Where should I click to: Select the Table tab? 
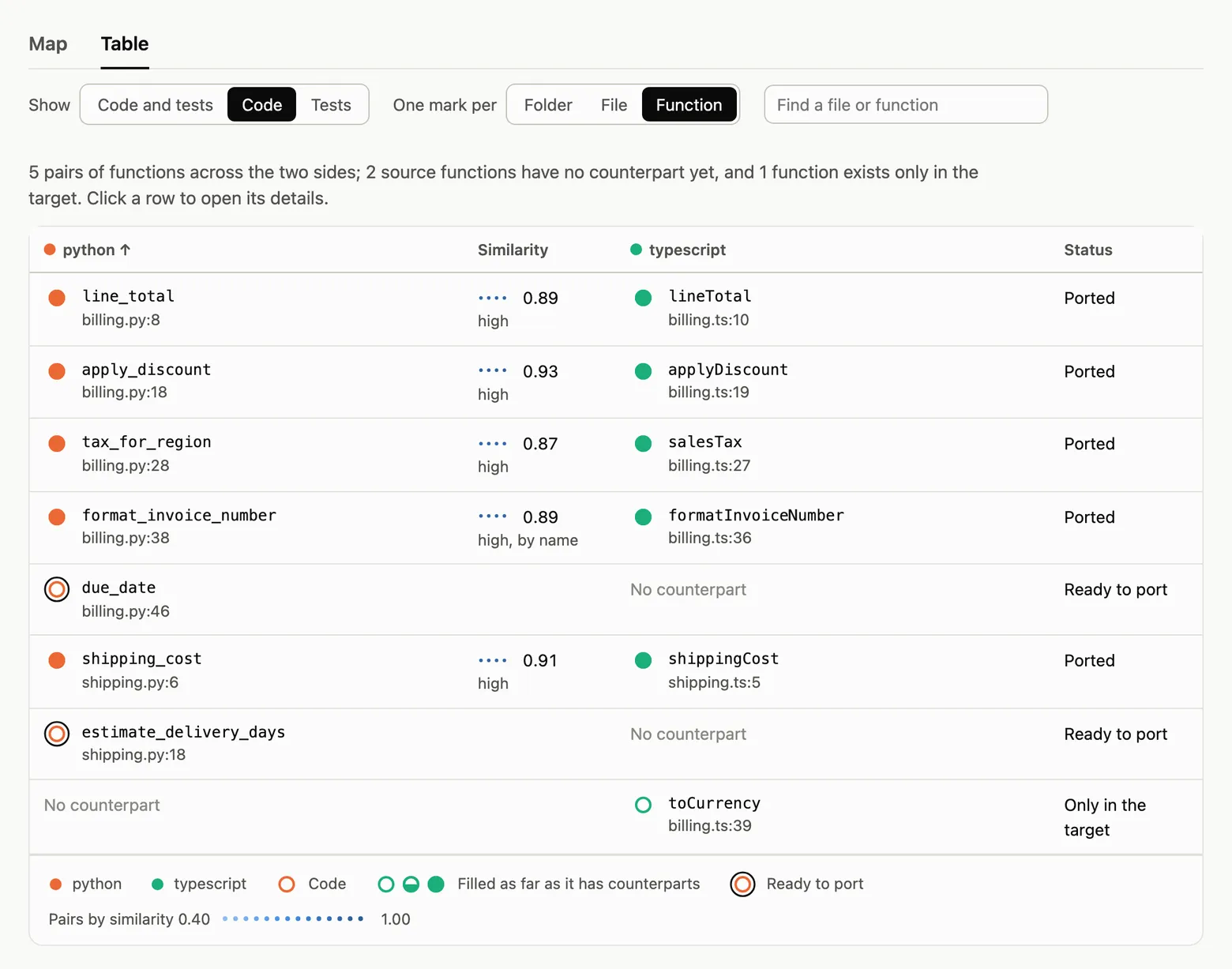tap(125, 44)
